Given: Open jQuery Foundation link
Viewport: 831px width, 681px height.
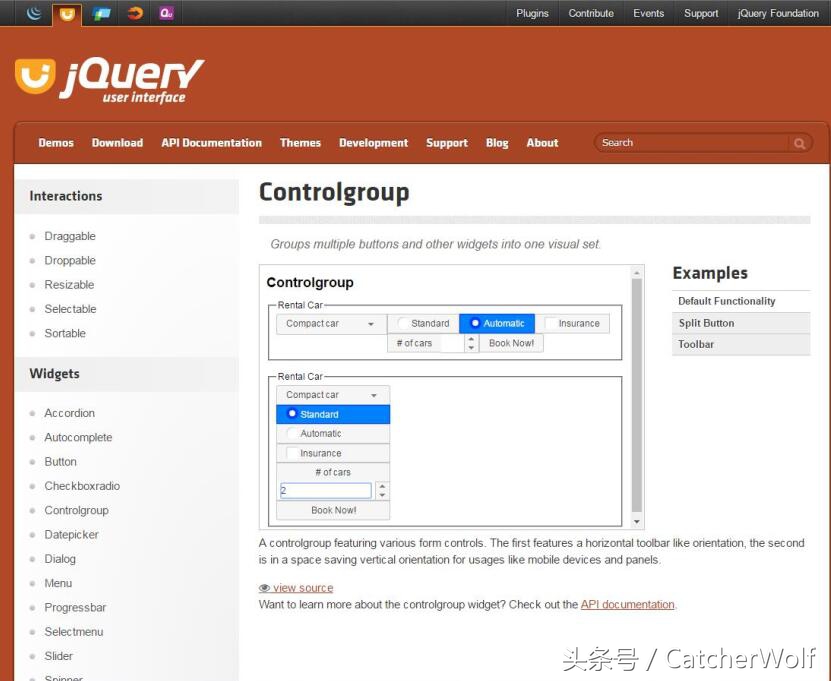Looking at the screenshot, I should click(778, 13).
